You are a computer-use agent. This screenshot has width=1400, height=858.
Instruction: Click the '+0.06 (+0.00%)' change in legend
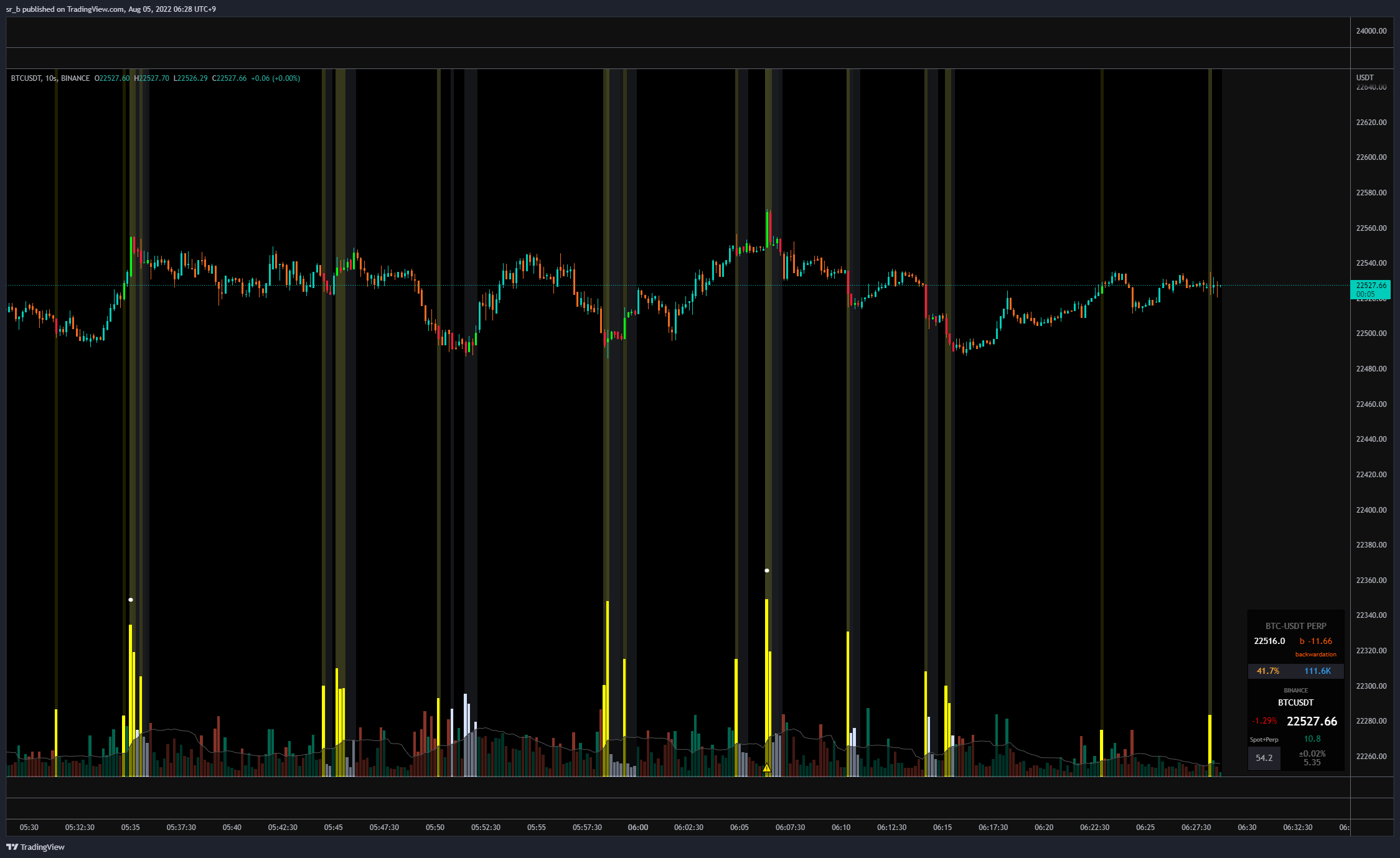click(x=276, y=78)
